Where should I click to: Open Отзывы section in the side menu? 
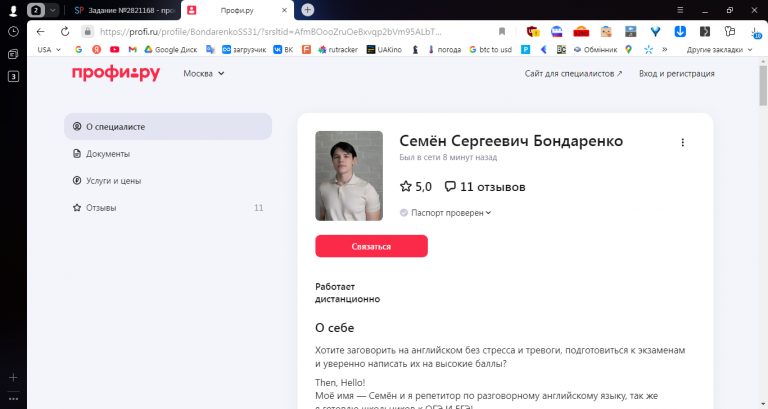(168, 208)
